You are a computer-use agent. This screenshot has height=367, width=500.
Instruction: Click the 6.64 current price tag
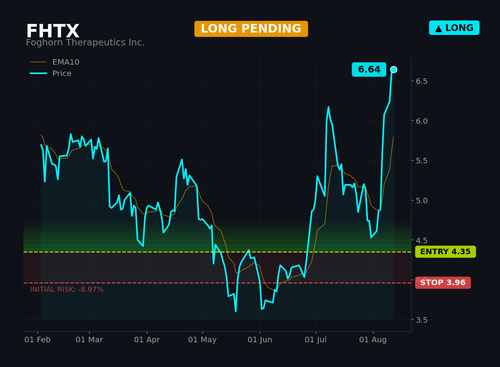pos(369,69)
